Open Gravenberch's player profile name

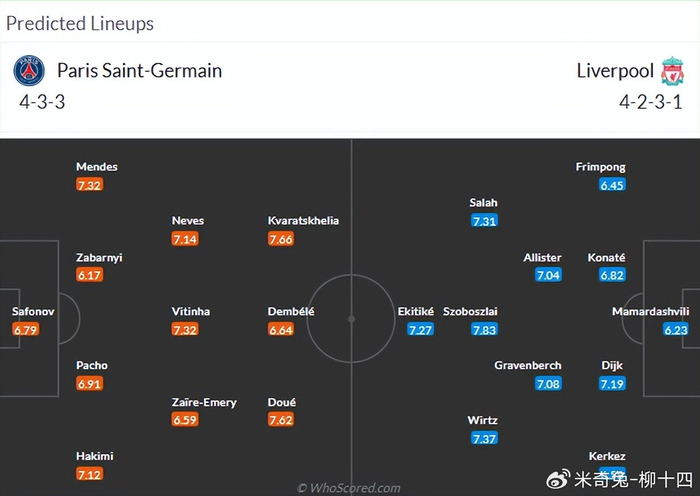pos(527,366)
